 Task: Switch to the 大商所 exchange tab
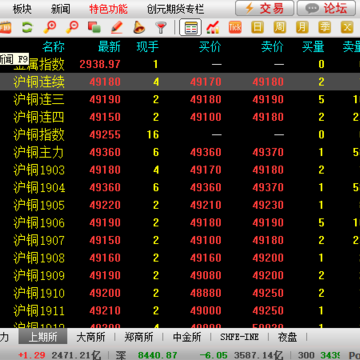coord(91,337)
